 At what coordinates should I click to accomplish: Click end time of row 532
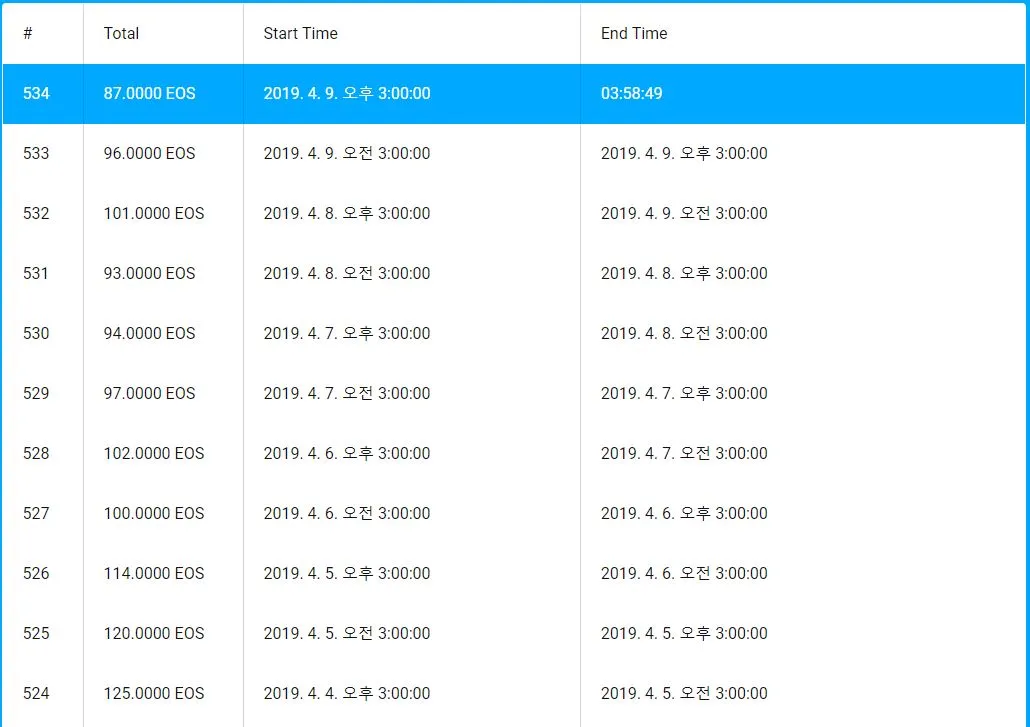coord(684,213)
